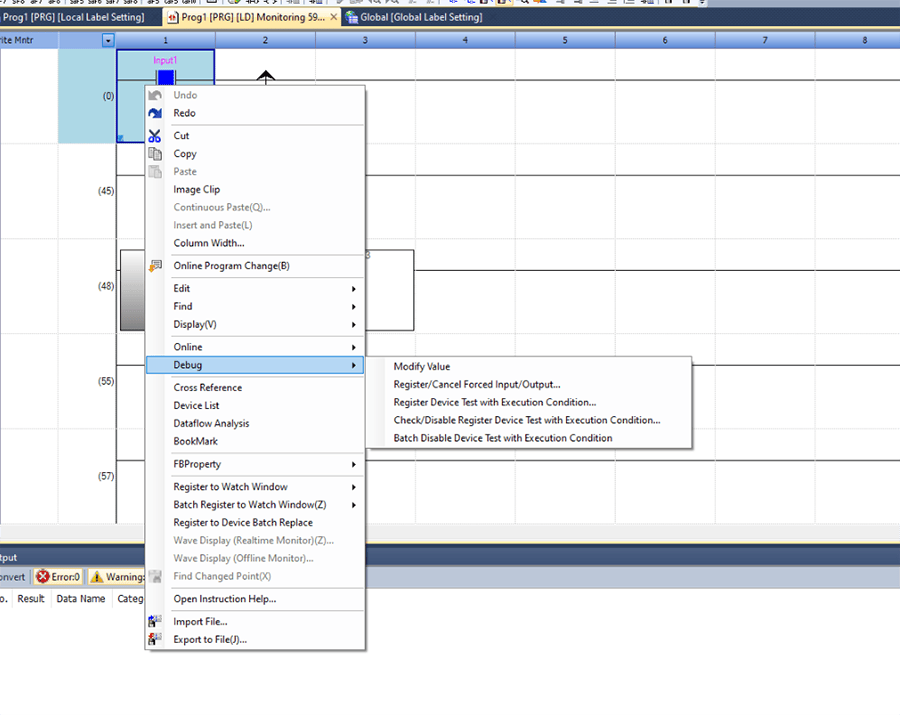Click step number (55) in ladder

106,381
